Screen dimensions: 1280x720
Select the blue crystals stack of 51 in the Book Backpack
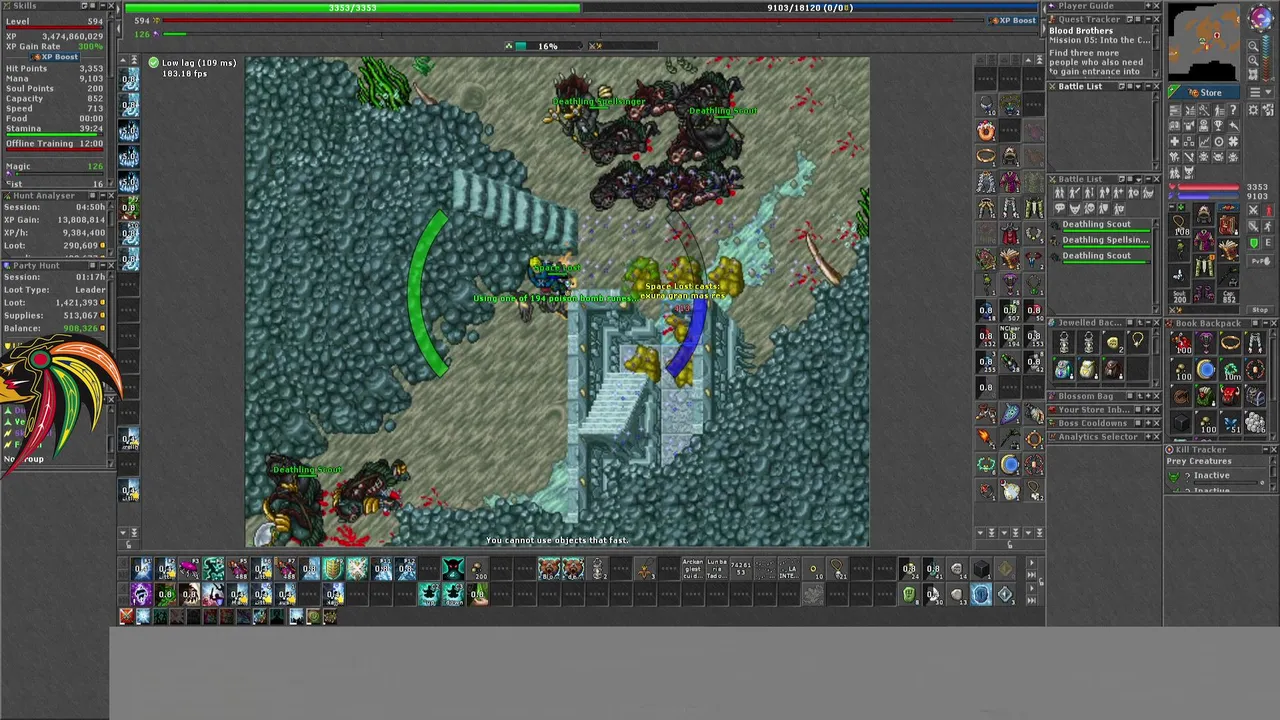tap(1230, 422)
